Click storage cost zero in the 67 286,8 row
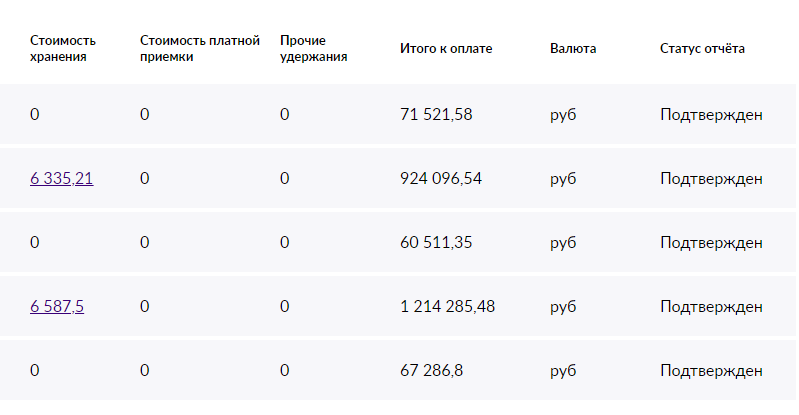 (35, 370)
